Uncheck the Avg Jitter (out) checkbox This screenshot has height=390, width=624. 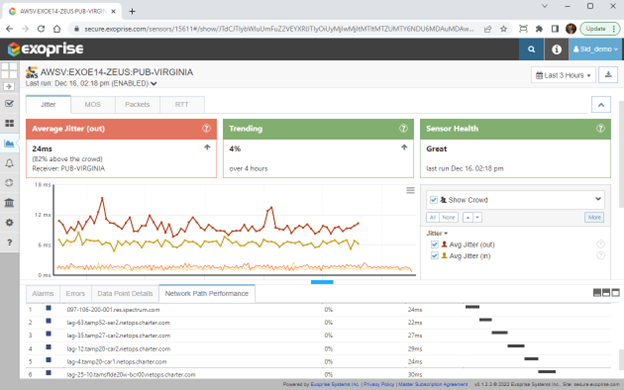coord(435,244)
